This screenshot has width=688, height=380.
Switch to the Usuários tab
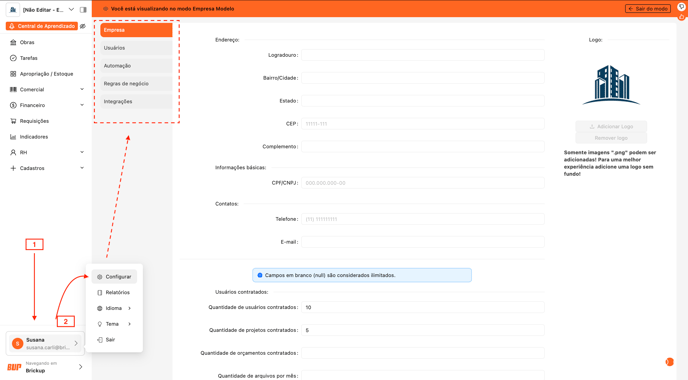[136, 48]
